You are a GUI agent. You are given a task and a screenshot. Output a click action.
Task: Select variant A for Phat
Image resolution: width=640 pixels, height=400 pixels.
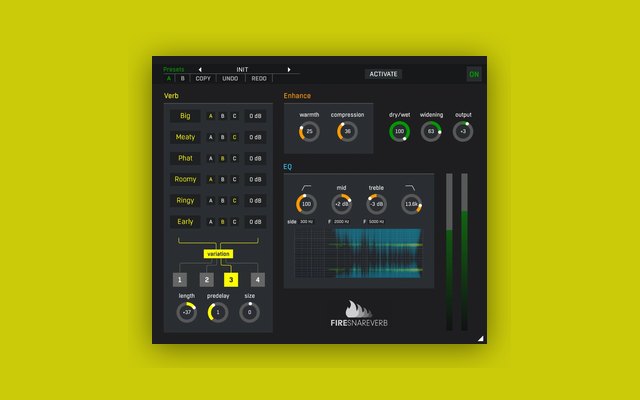pos(211,158)
